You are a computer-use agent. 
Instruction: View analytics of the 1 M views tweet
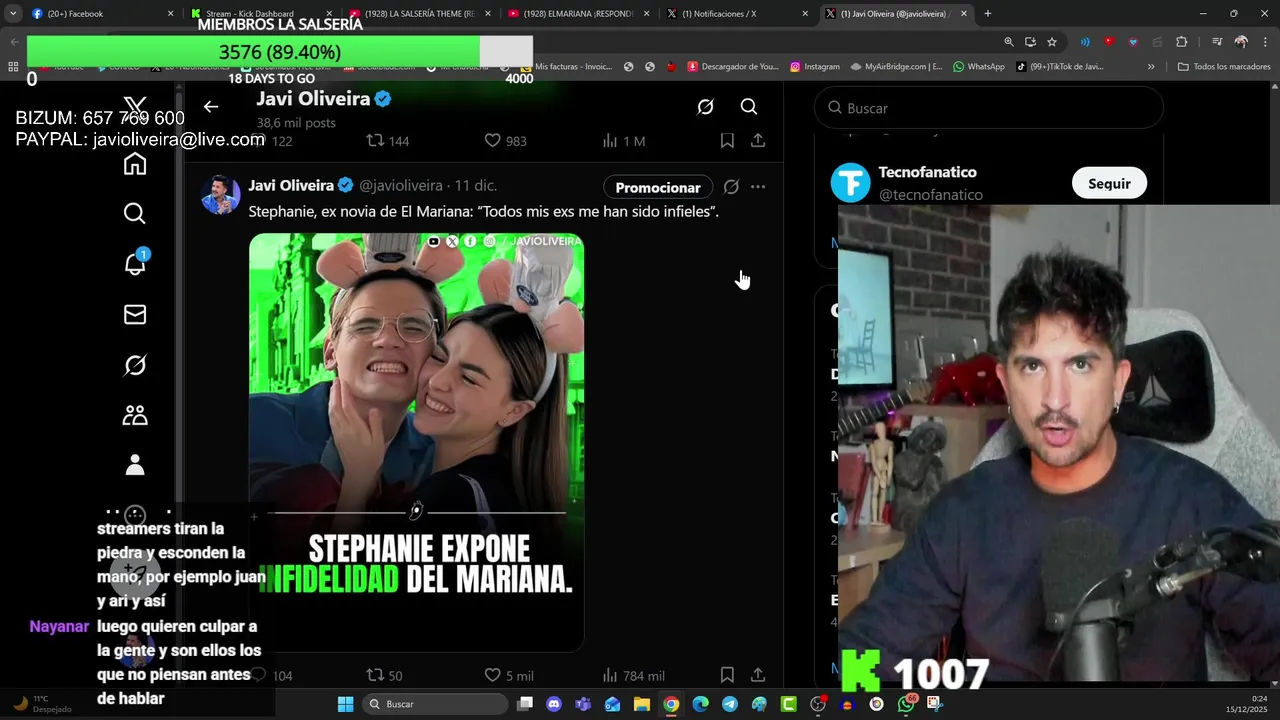(623, 141)
